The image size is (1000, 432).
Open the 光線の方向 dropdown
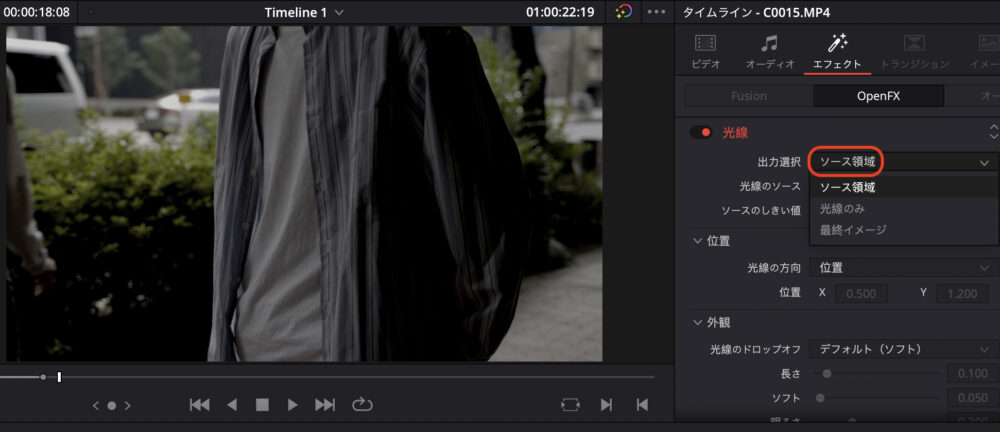pos(903,267)
